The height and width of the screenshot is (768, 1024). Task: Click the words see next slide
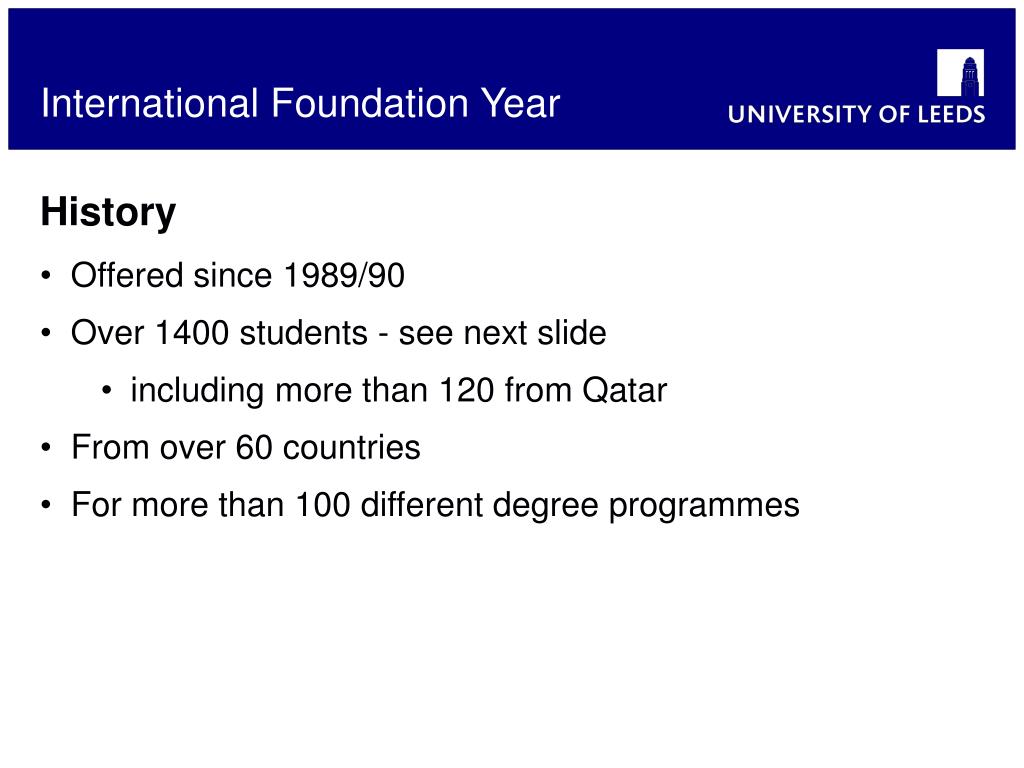click(502, 332)
